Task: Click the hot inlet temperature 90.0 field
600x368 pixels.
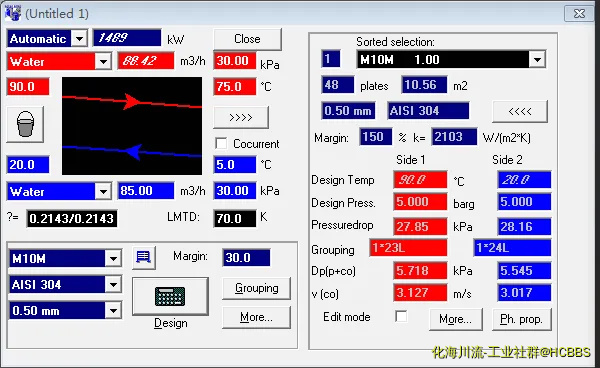Action: click(x=28, y=87)
